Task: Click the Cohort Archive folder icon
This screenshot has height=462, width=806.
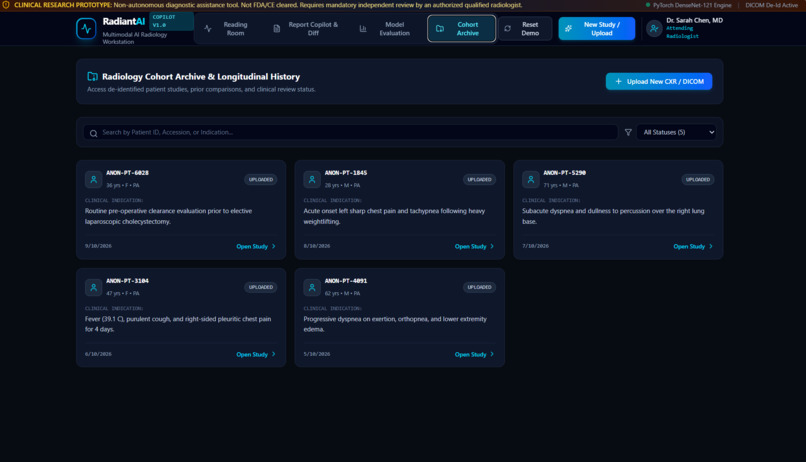Action: (x=440, y=29)
